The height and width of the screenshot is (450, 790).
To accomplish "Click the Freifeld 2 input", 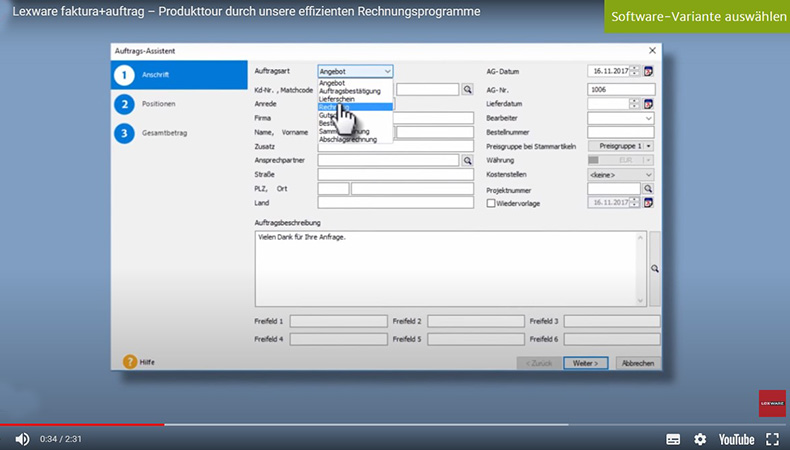I will (x=476, y=321).
